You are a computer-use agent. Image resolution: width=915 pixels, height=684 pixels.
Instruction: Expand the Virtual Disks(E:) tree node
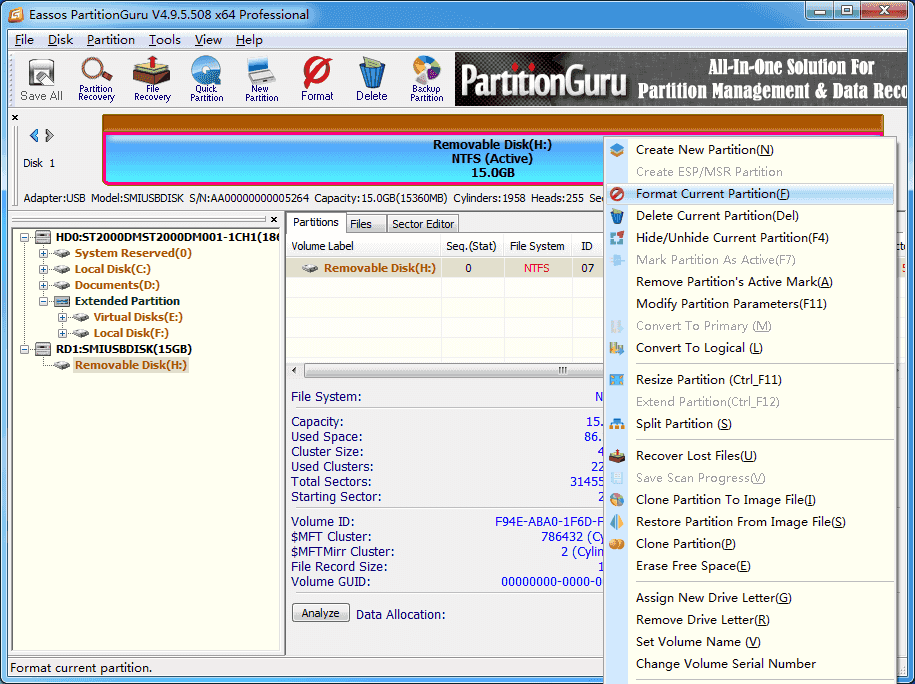(x=62, y=317)
